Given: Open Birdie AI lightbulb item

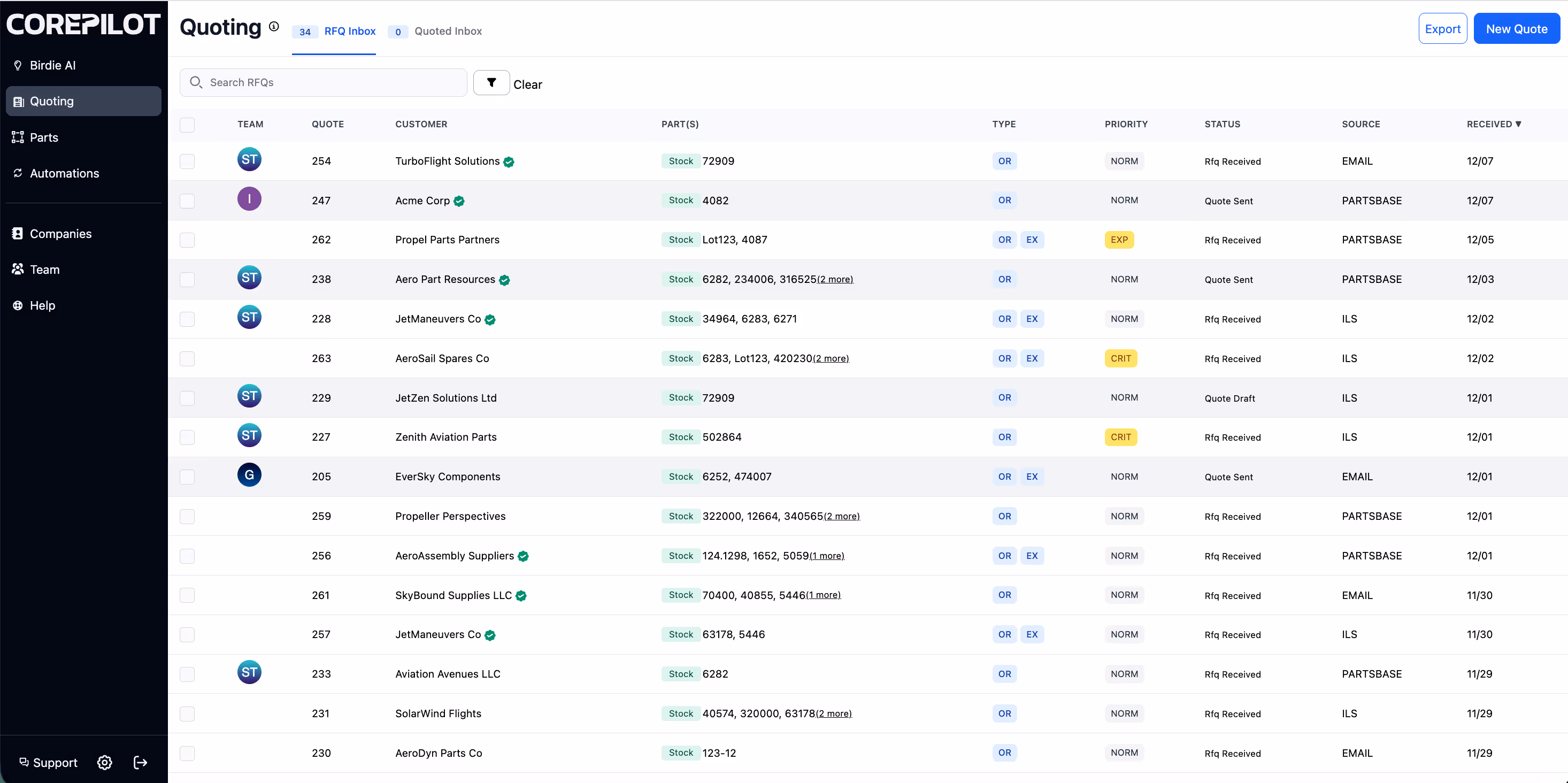Looking at the screenshot, I should 52,65.
